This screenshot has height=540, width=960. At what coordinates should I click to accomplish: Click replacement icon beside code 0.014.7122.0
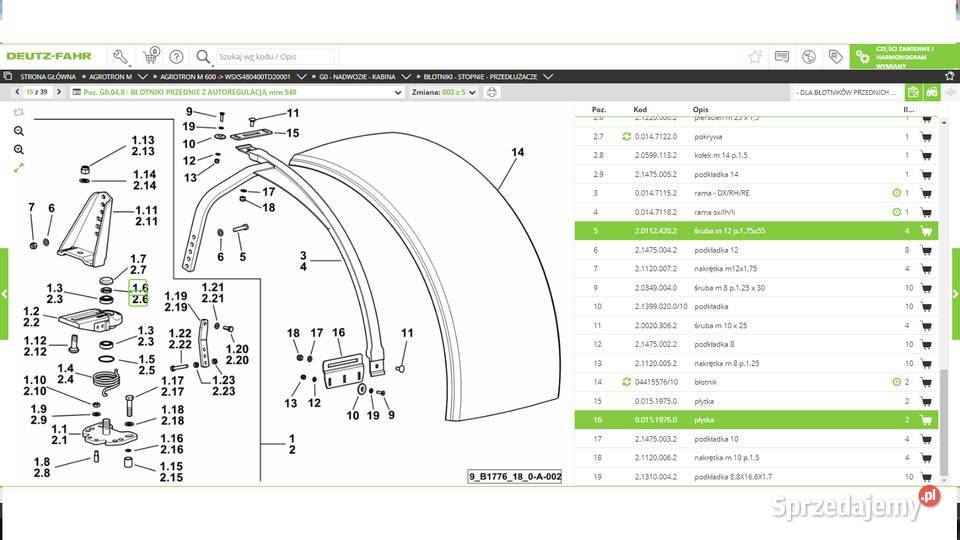[626, 137]
